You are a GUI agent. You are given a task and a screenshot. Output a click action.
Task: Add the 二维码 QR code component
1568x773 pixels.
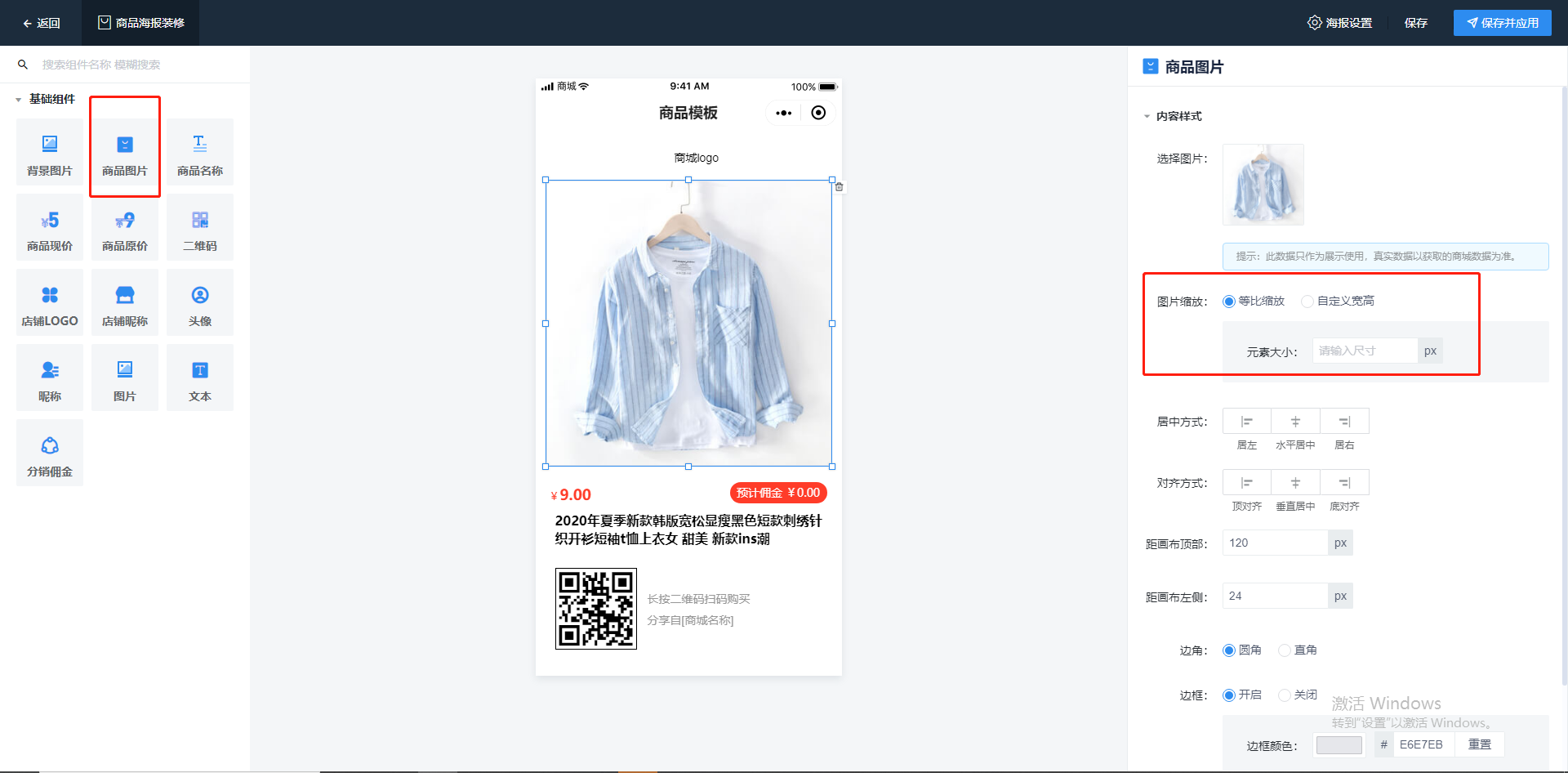coord(200,227)
